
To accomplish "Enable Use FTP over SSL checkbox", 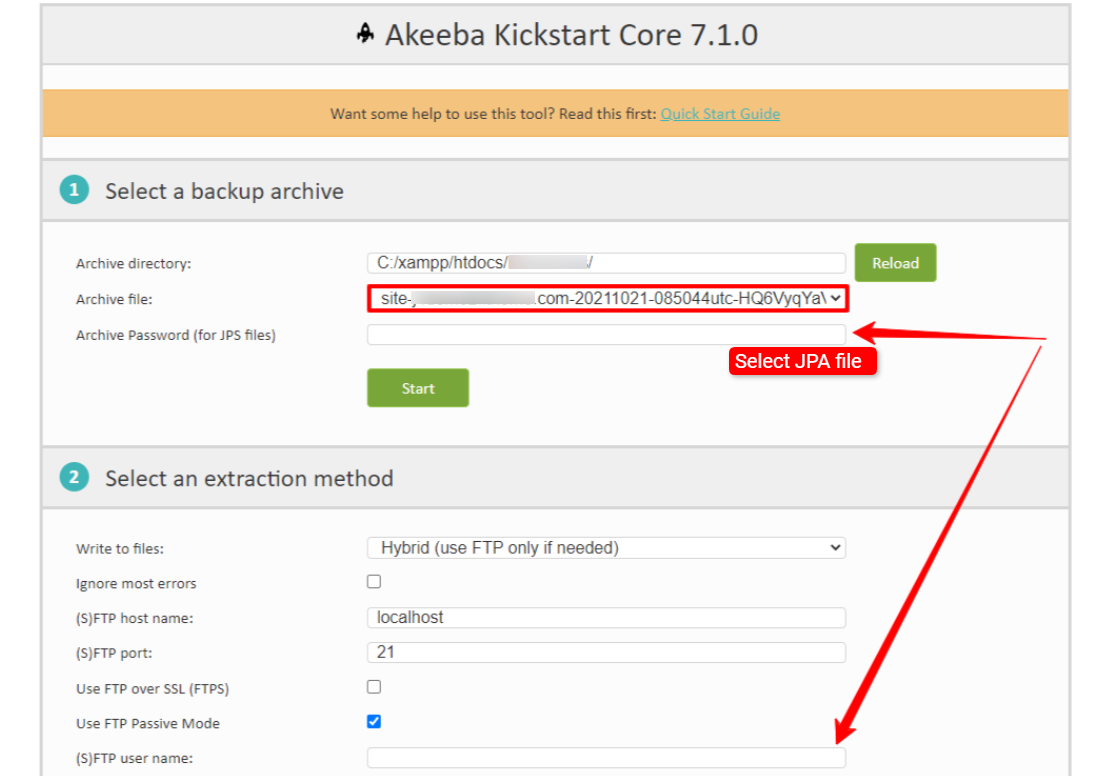I will [x=374, y=687].
